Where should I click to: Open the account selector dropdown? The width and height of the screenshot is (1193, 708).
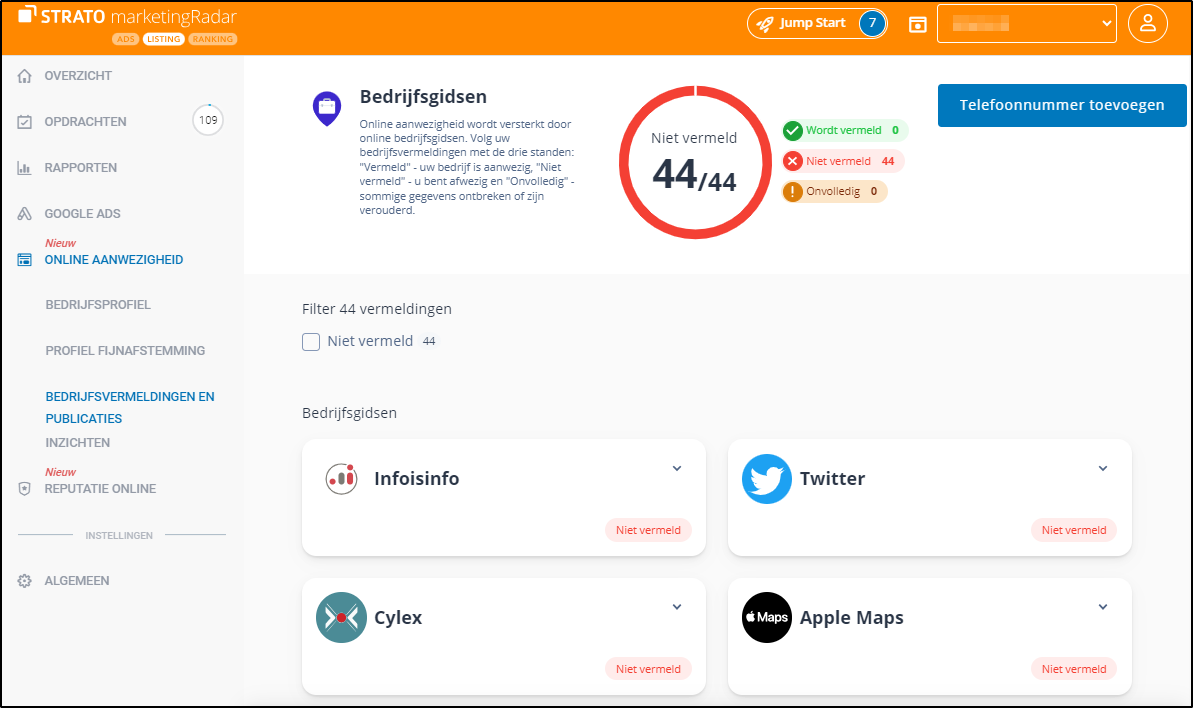(1026, 24)
